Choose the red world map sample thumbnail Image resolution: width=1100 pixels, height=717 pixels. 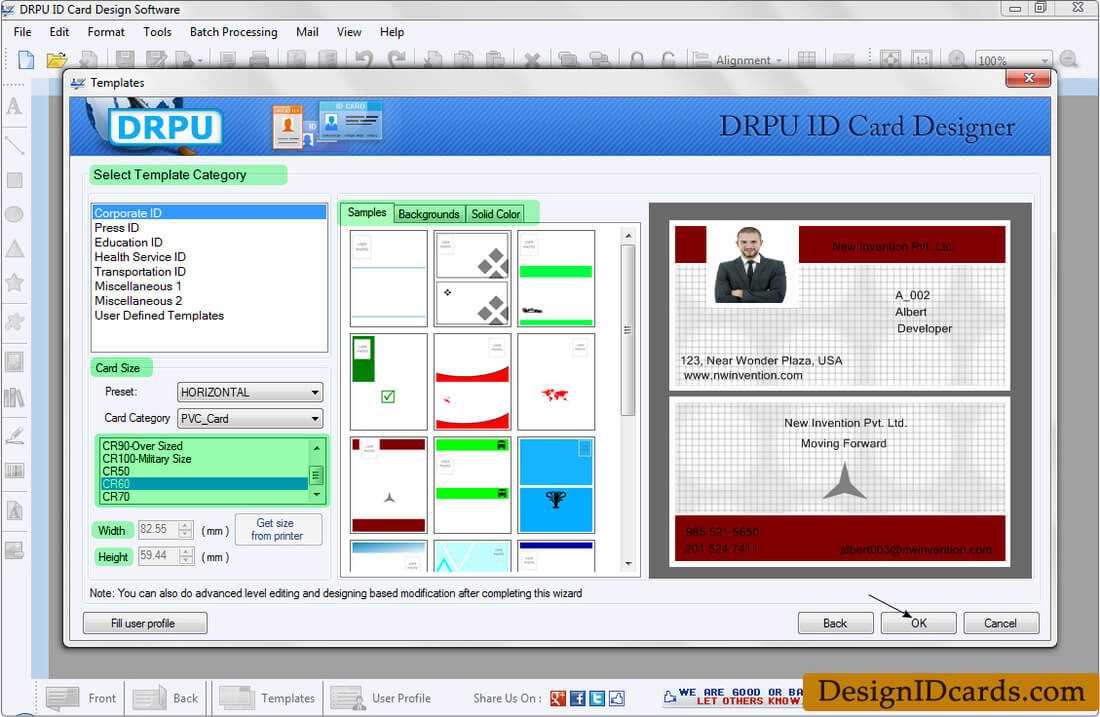[556, 382]
